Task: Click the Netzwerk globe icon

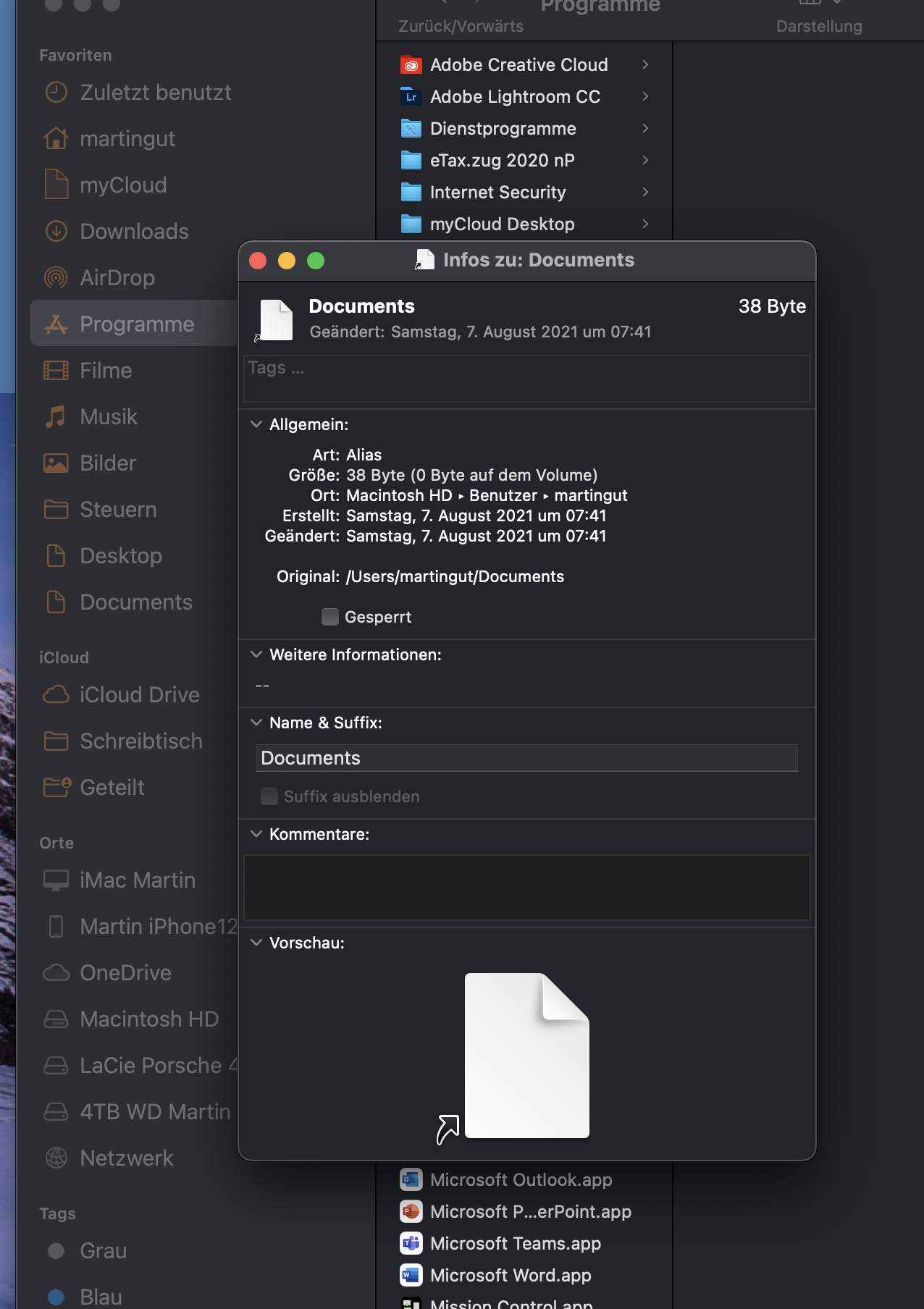Action: 56,1158
